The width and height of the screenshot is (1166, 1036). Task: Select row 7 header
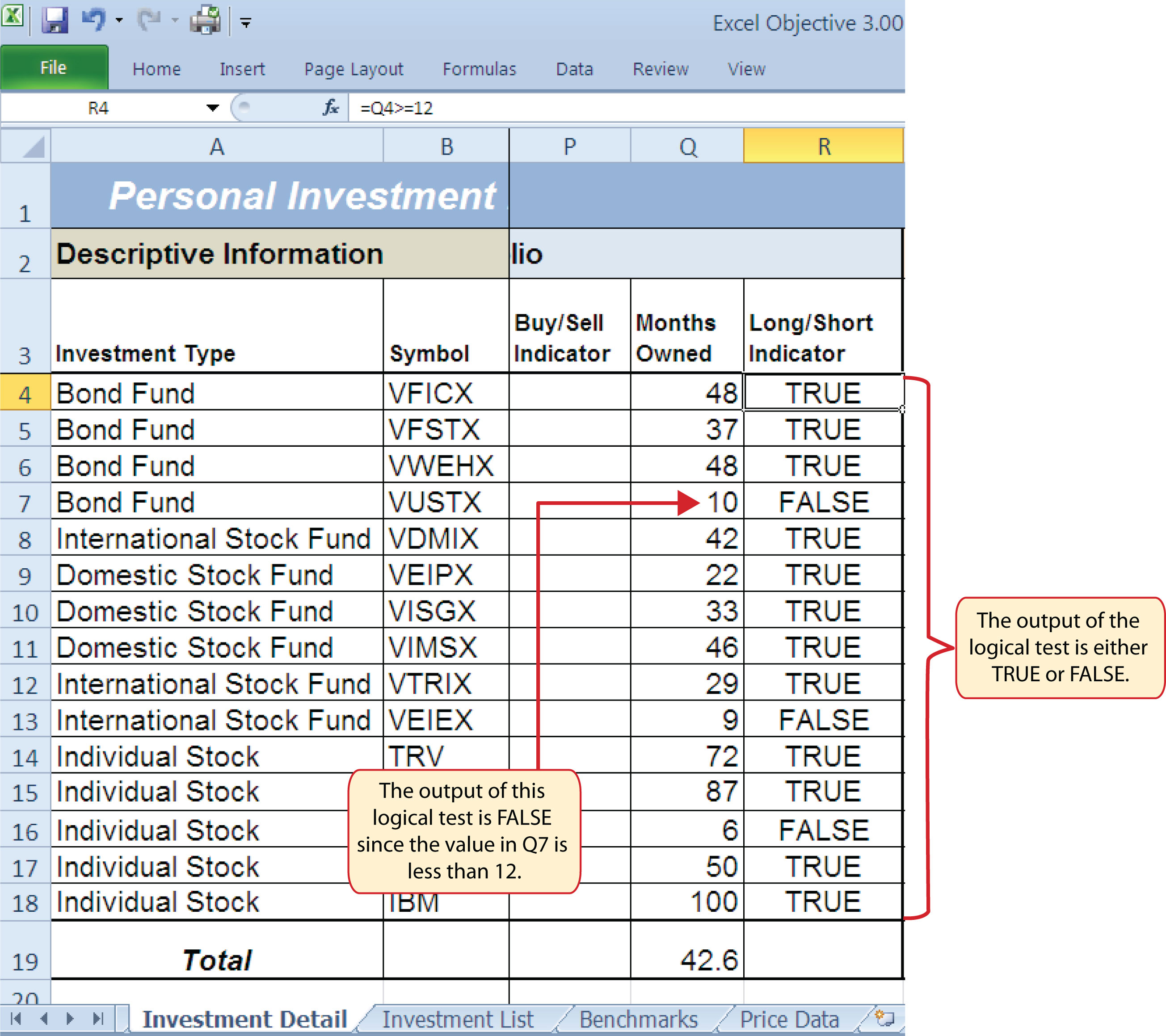click(x=25, y=502)
